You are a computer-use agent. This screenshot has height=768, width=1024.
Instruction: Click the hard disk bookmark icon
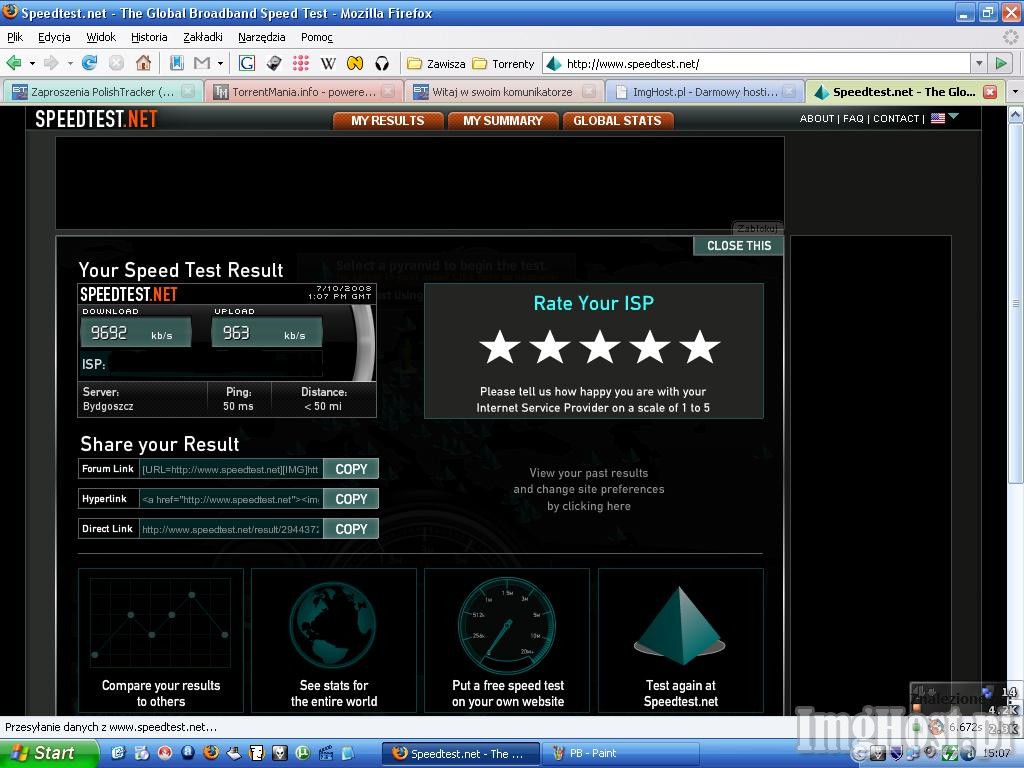coord(274,63)
